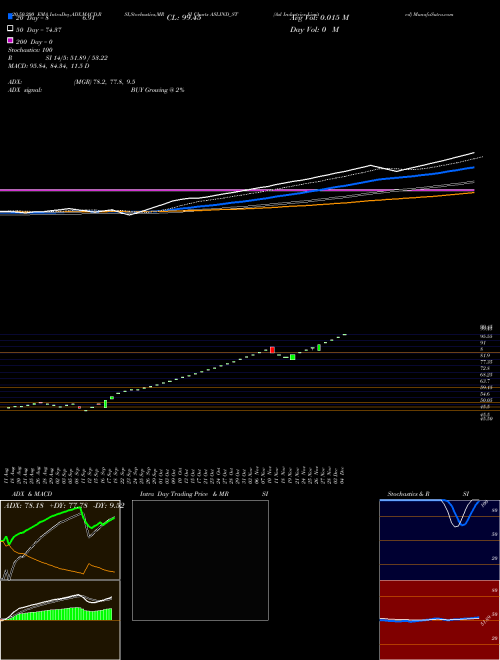
Task: Select the RSI 14/3 values line
Action: pos(58,58)
